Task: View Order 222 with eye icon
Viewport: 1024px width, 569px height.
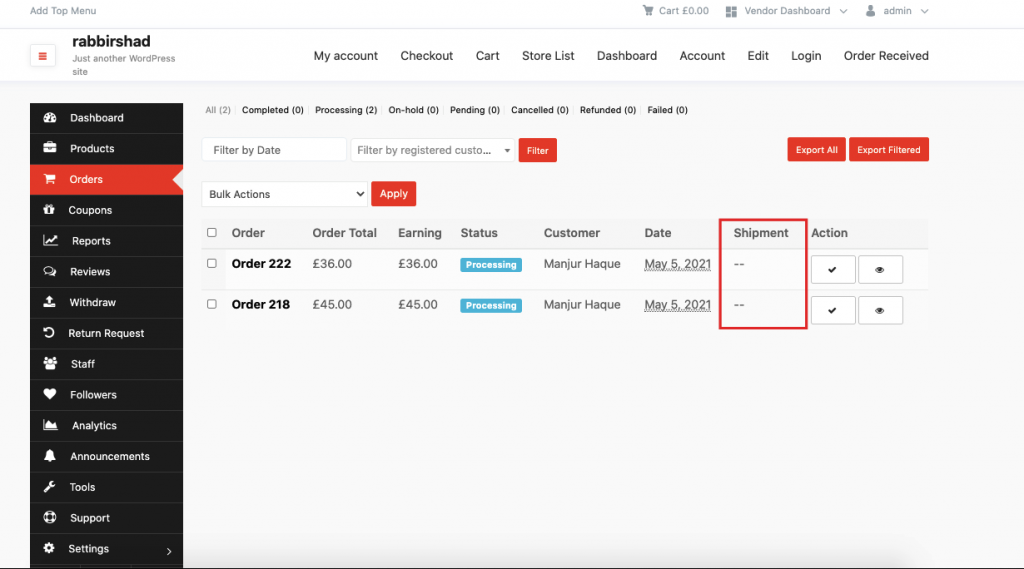Action: [880, 270]
